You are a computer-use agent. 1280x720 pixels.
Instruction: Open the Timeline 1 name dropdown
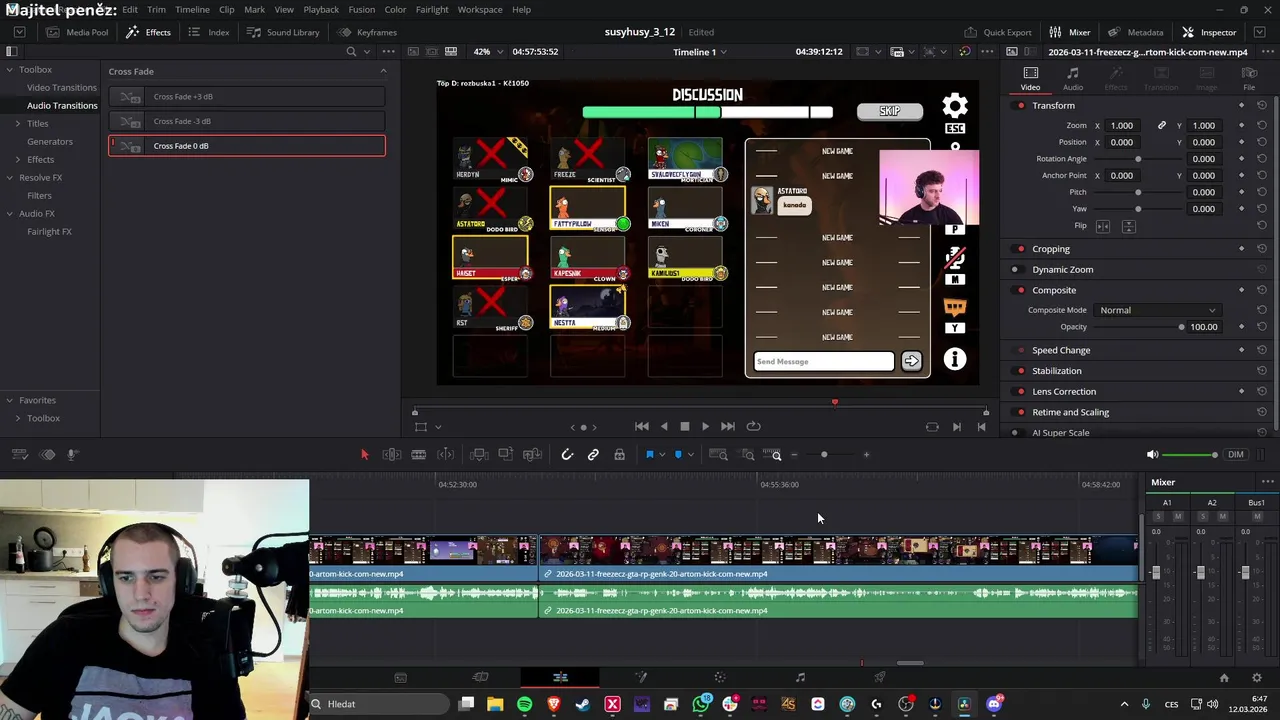[700, 52]
